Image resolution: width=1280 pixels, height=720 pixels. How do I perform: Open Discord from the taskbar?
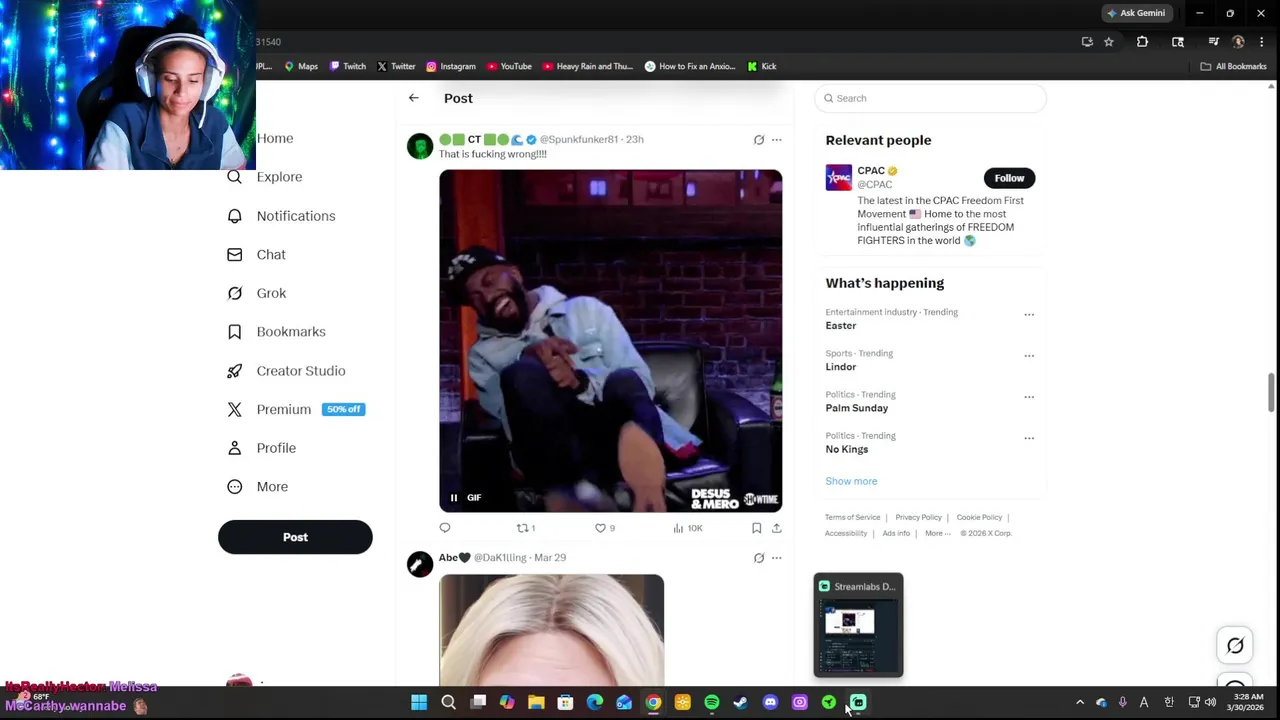coord(770,702)
